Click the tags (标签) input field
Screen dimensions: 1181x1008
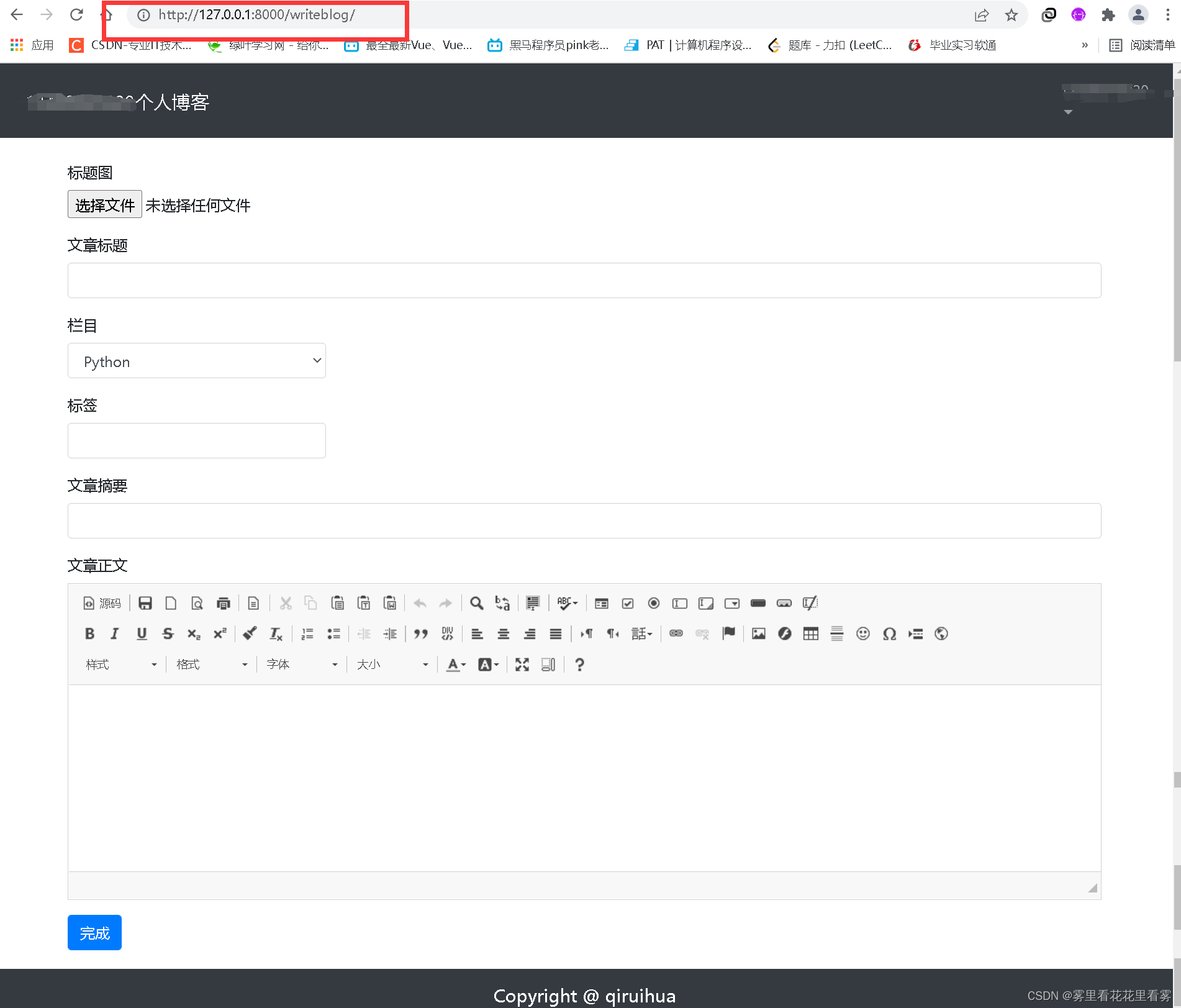click(197, 441)
